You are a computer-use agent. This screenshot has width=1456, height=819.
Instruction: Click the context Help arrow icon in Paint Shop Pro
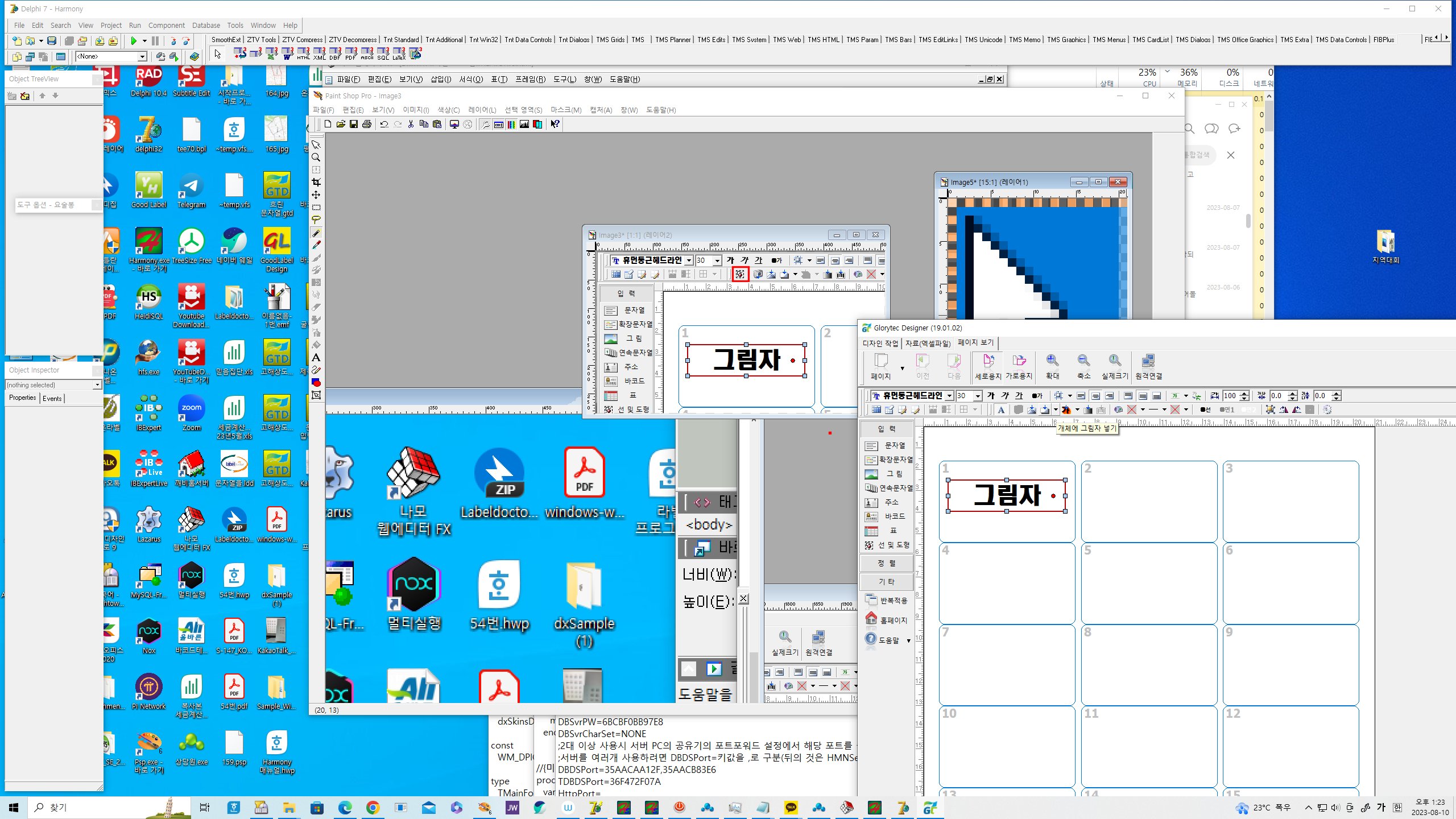point(555,124)
